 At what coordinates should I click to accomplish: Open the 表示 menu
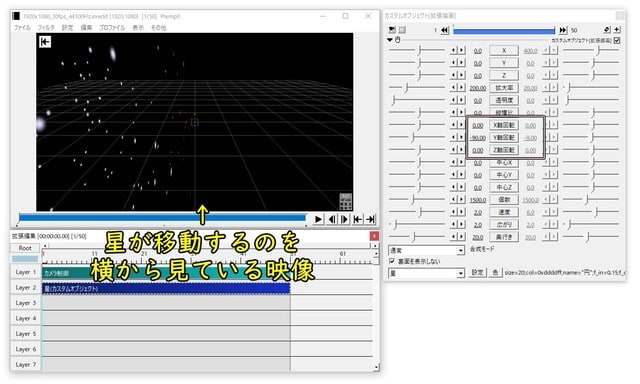(x=138, y=27)
